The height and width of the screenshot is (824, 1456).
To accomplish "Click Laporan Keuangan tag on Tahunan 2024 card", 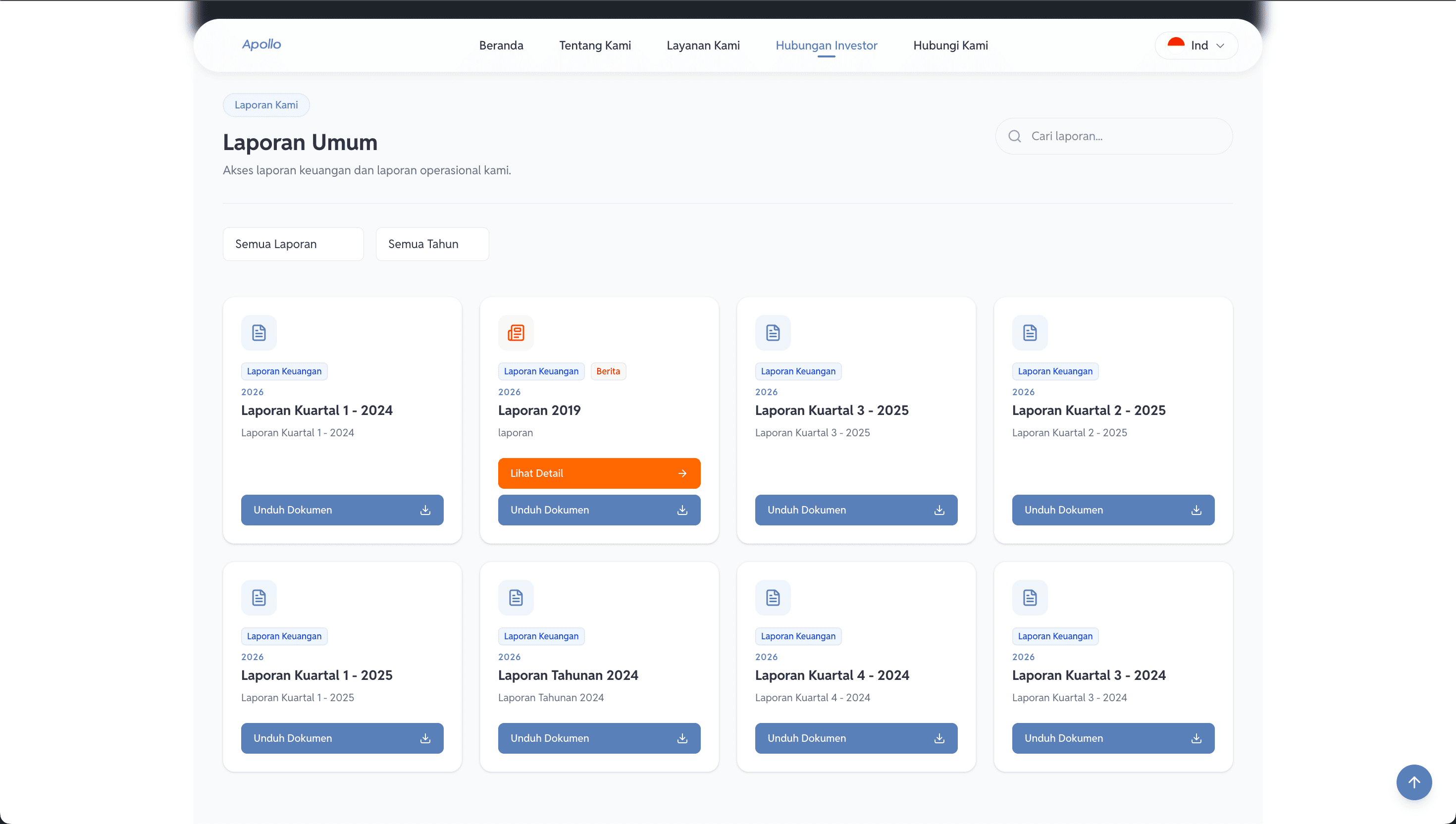I will click(x=541, y=636).
